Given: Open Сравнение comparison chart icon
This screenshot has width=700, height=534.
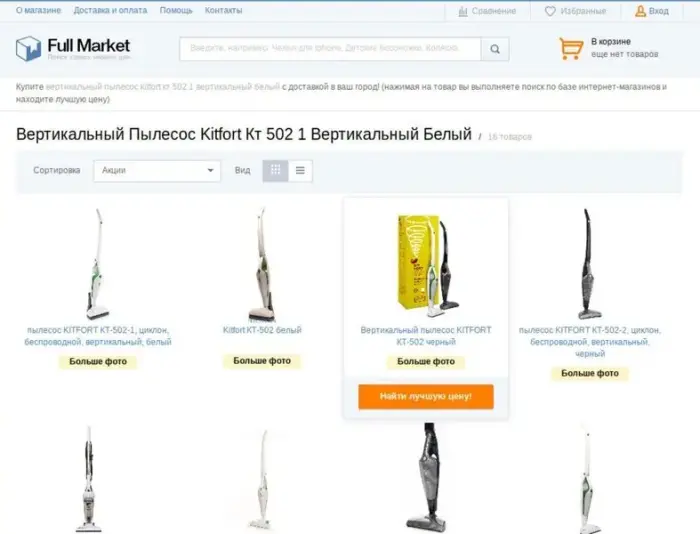Looking at the screenshot, I should click(463, 11).
